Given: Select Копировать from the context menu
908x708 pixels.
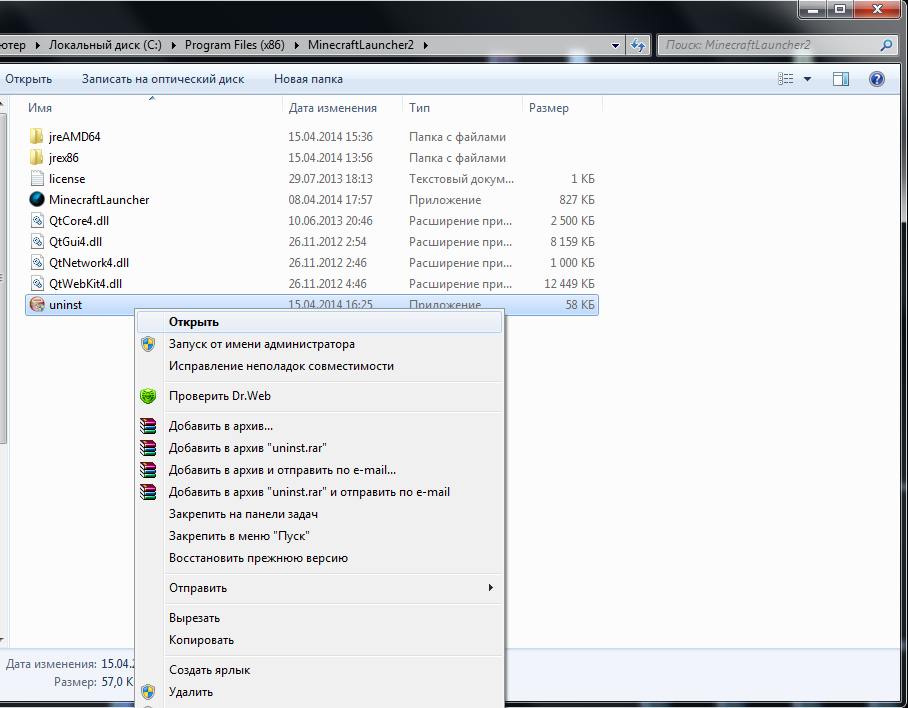Looking at the screenshot, I should [x=201, y=640].
